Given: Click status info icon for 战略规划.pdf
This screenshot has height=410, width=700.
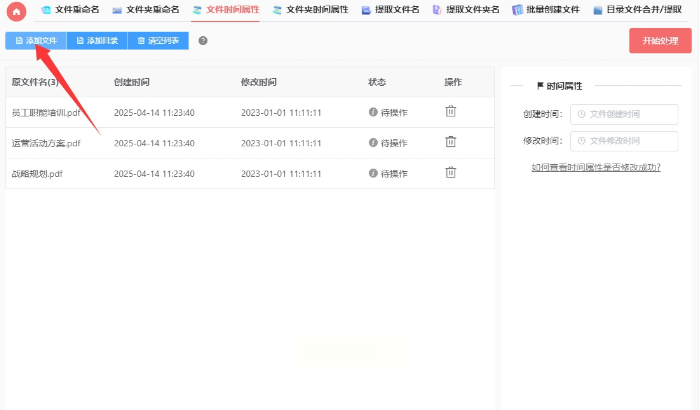Looking at the screenshot, I should pyautogui.click(x=373, y=173).
